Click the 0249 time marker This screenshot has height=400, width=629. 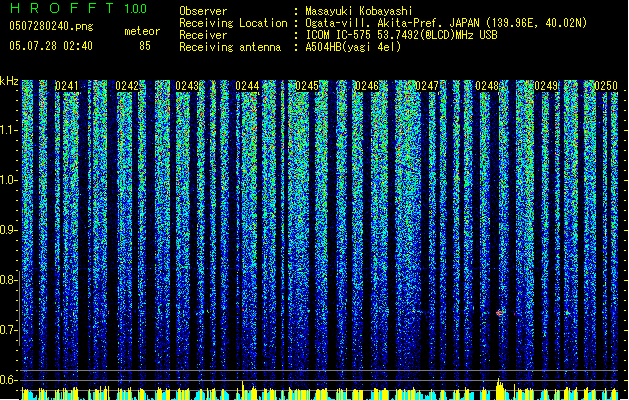coord(546,86)
